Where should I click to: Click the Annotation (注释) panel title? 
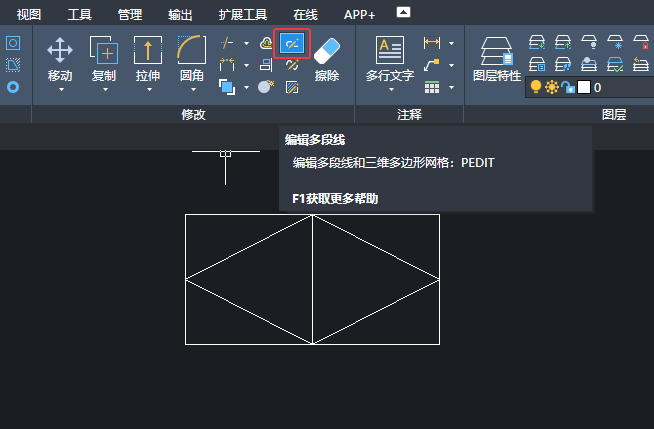[409, 114]
